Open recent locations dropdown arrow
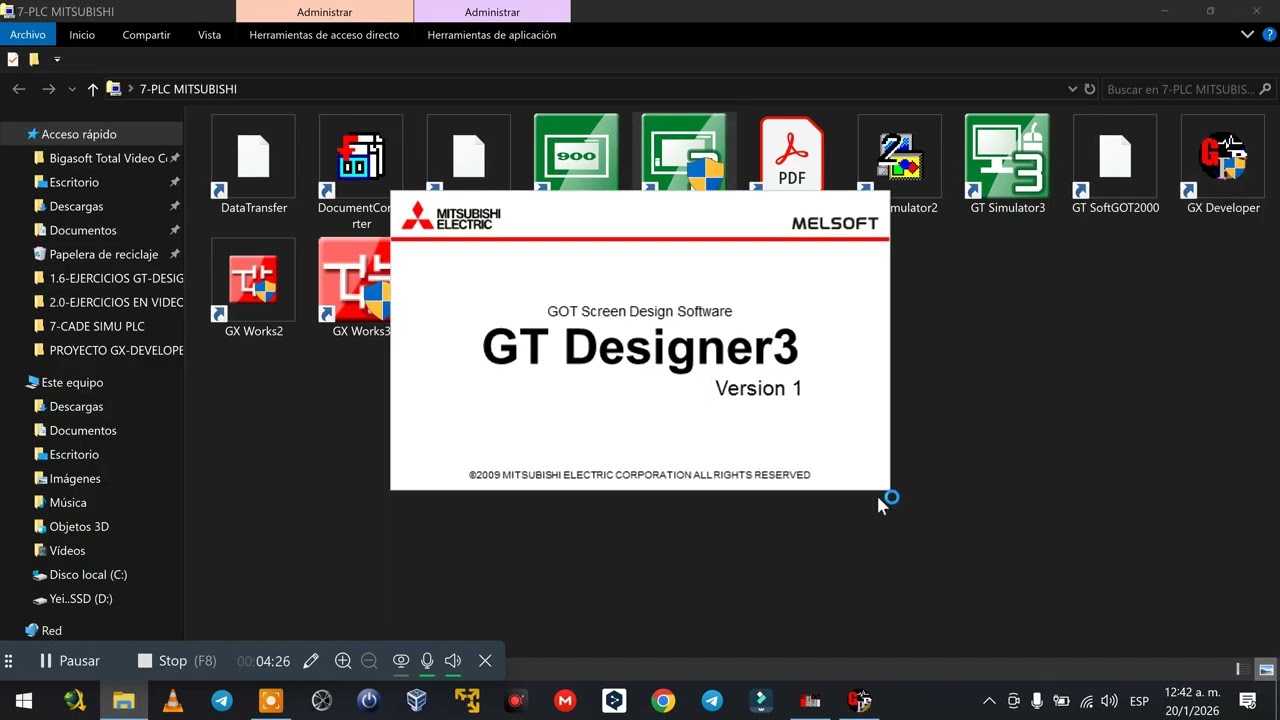Screen dimensions: 1280x720 pyautogui.click(x=72, y=89)
